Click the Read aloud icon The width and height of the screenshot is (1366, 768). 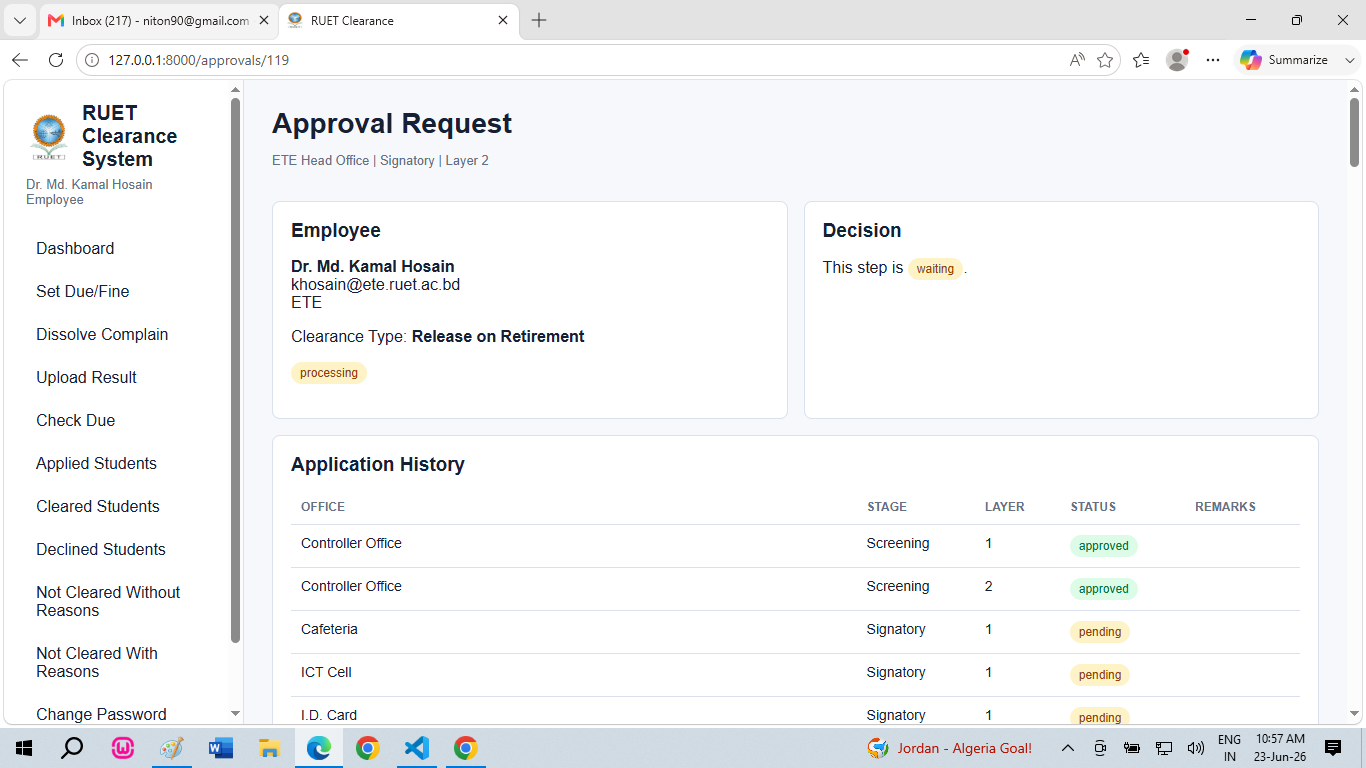1077,60
